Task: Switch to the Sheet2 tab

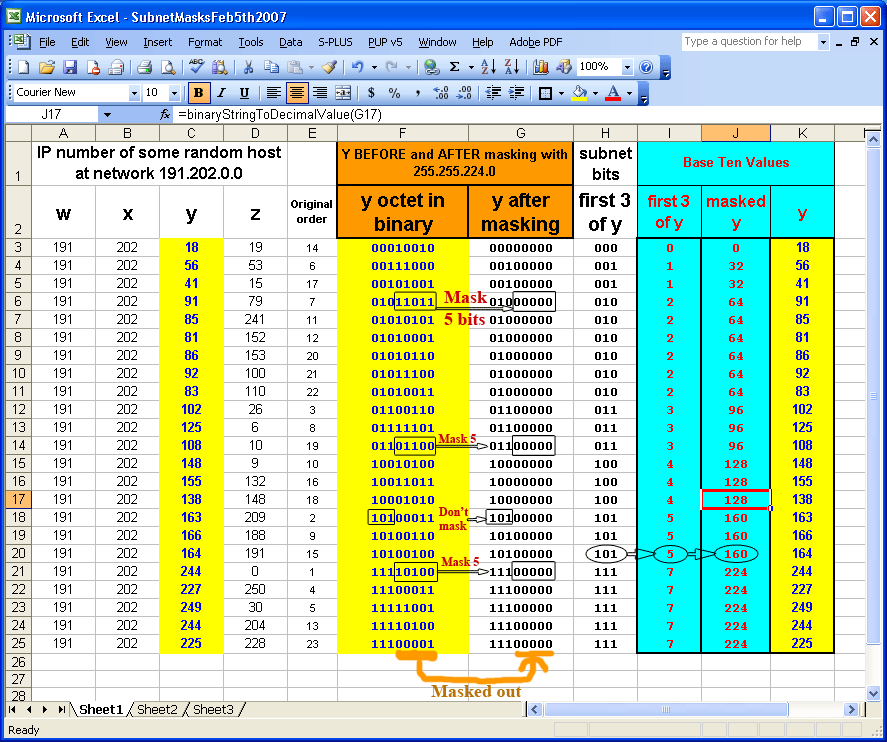Action: pos(157,709)
